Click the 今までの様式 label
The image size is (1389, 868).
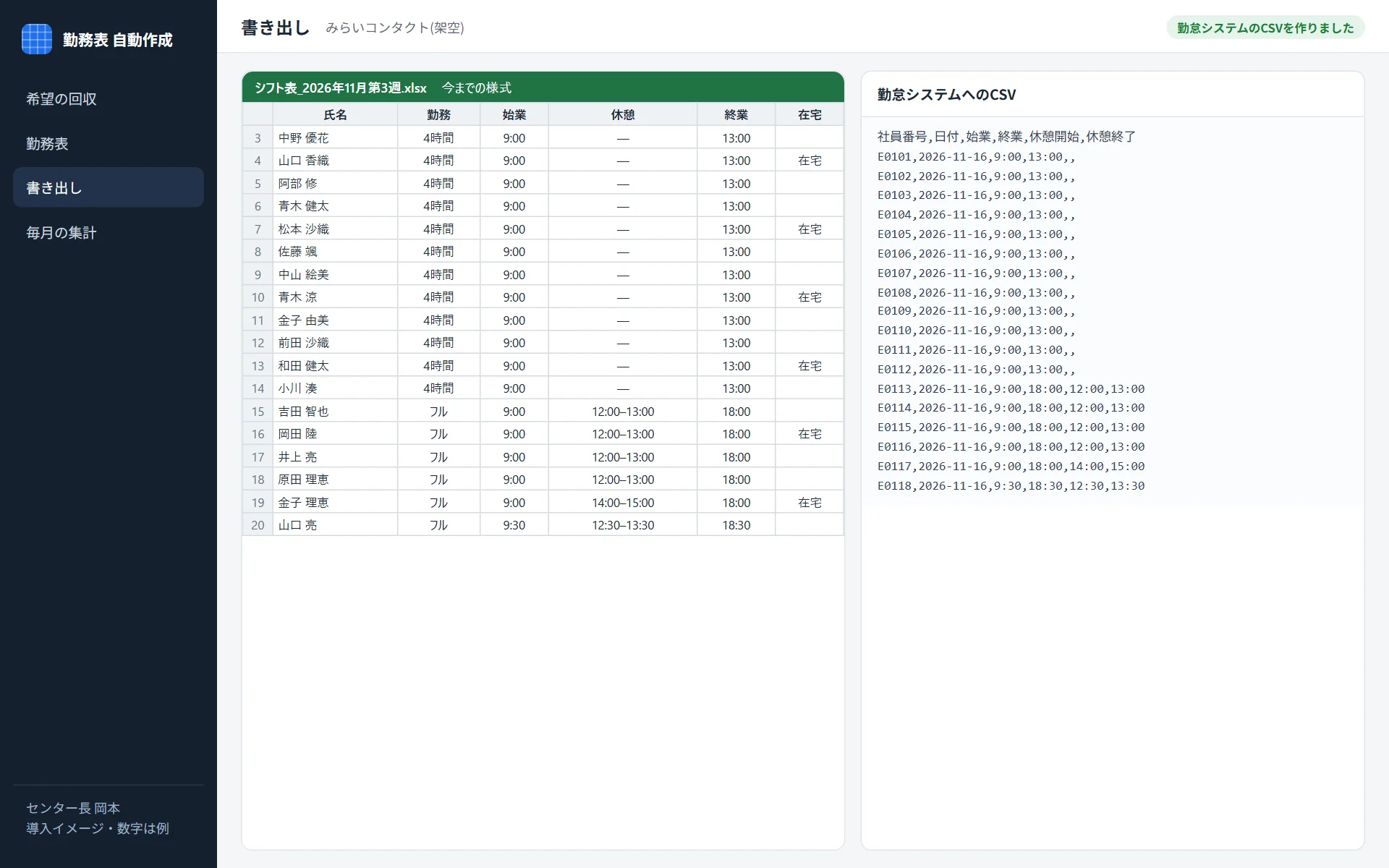click(476, 88)
